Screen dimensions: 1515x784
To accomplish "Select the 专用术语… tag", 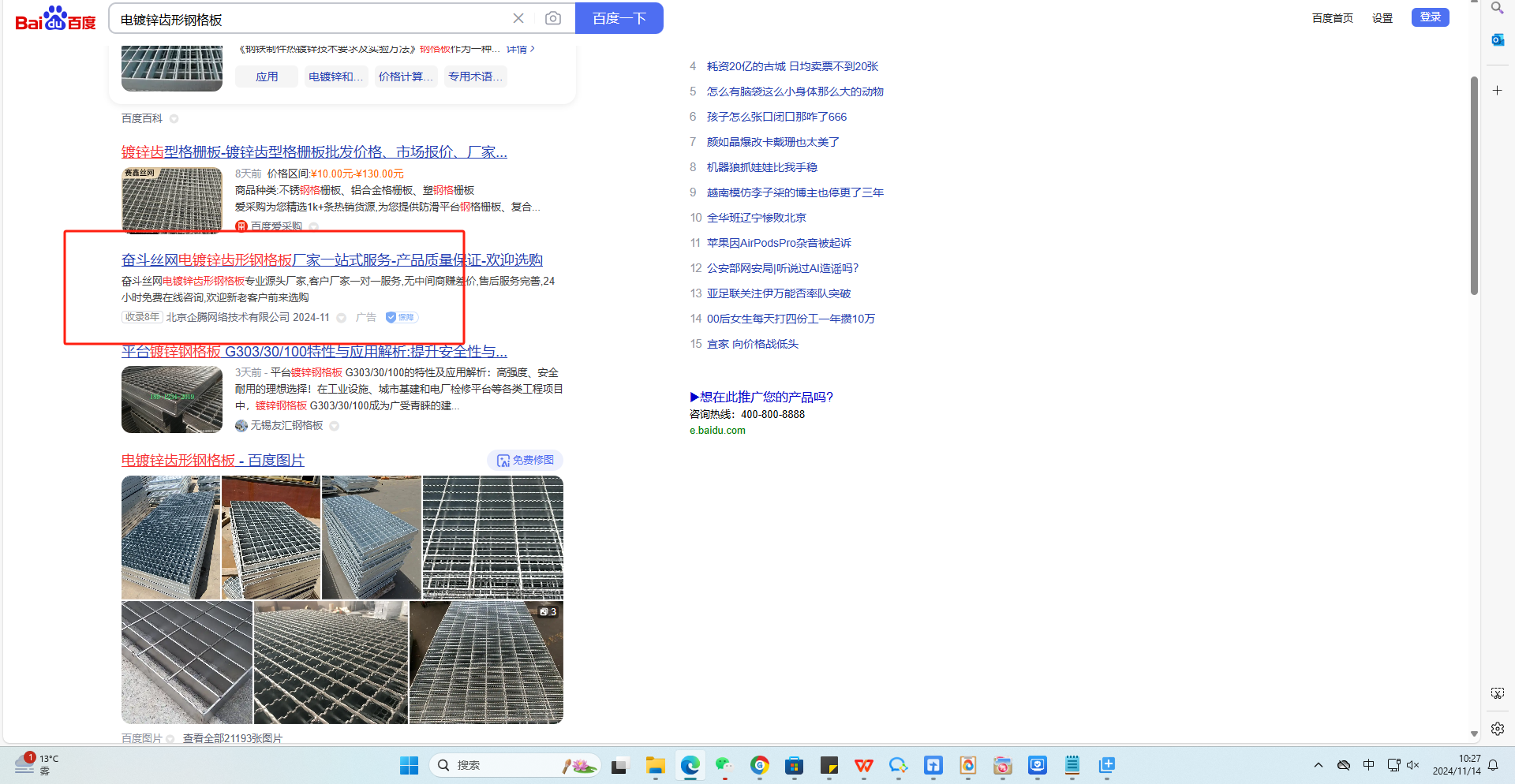I will (x=475, y=77).
